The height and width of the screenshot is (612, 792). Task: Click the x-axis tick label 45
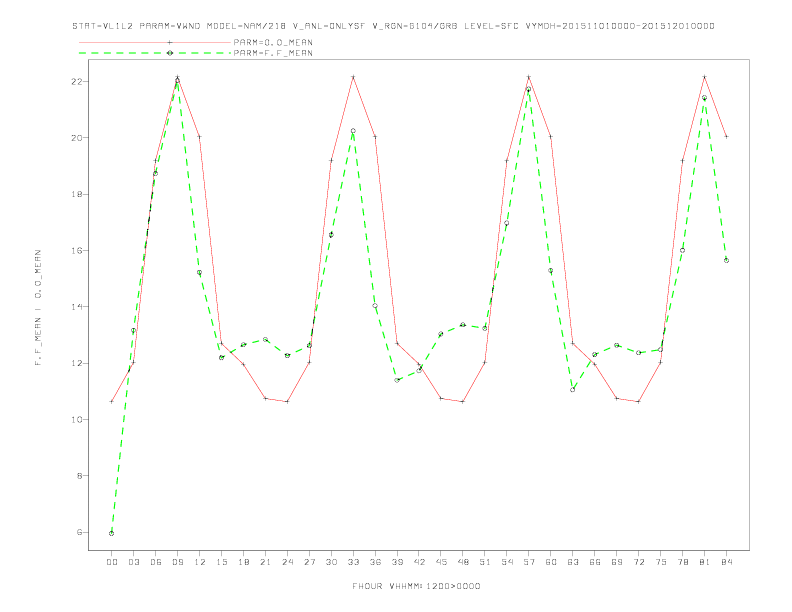click(x=441, y=562)
